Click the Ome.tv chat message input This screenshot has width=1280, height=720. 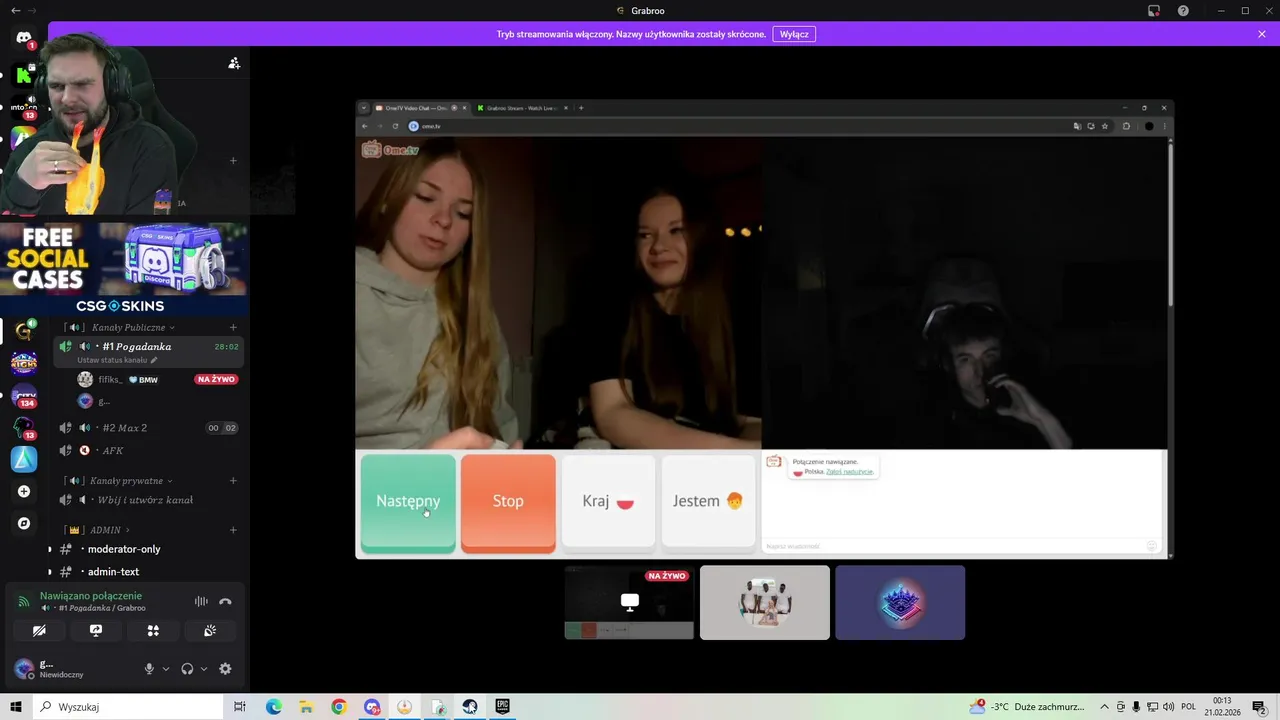[x=955, y=546]
